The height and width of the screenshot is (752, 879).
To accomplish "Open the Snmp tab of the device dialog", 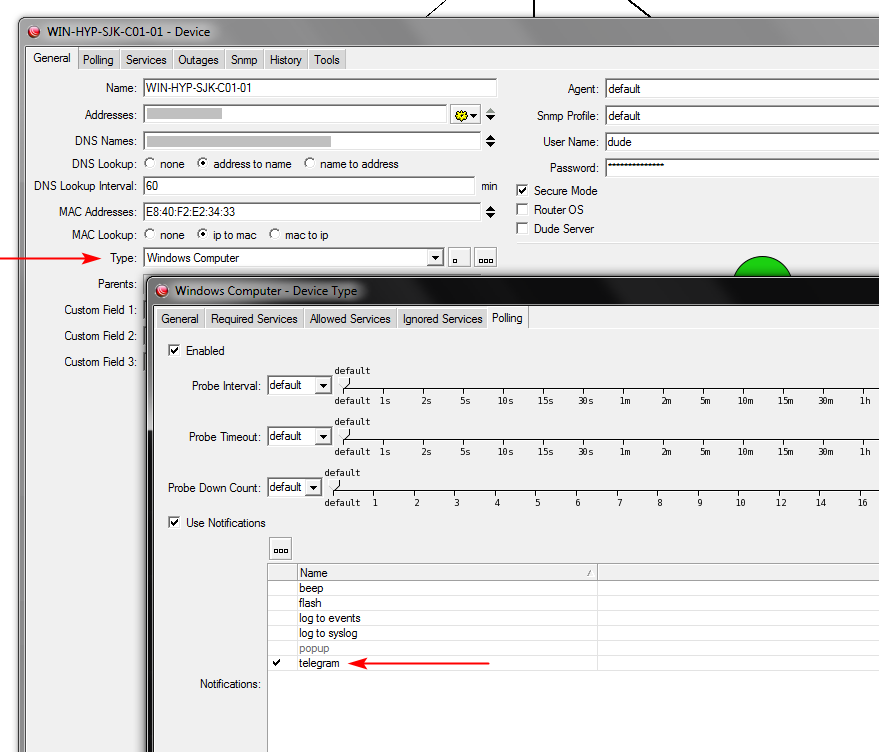I will coord(243,59).
